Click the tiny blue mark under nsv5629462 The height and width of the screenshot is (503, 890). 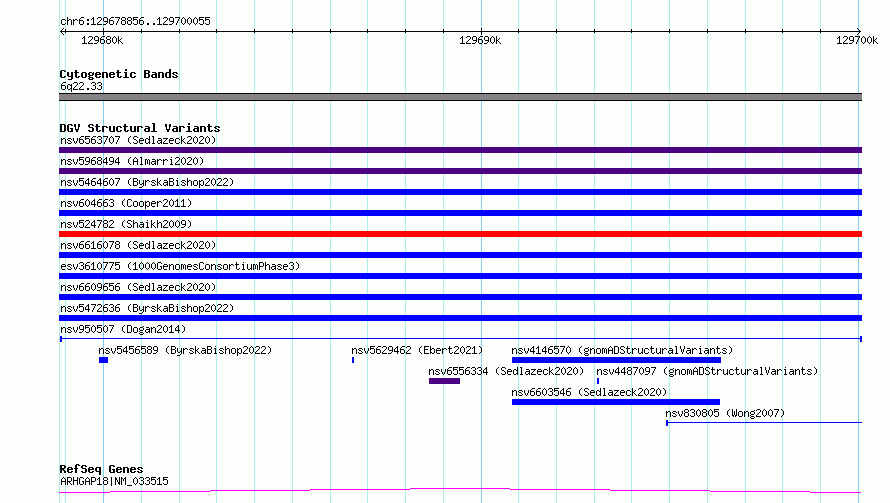pos(353,360)
